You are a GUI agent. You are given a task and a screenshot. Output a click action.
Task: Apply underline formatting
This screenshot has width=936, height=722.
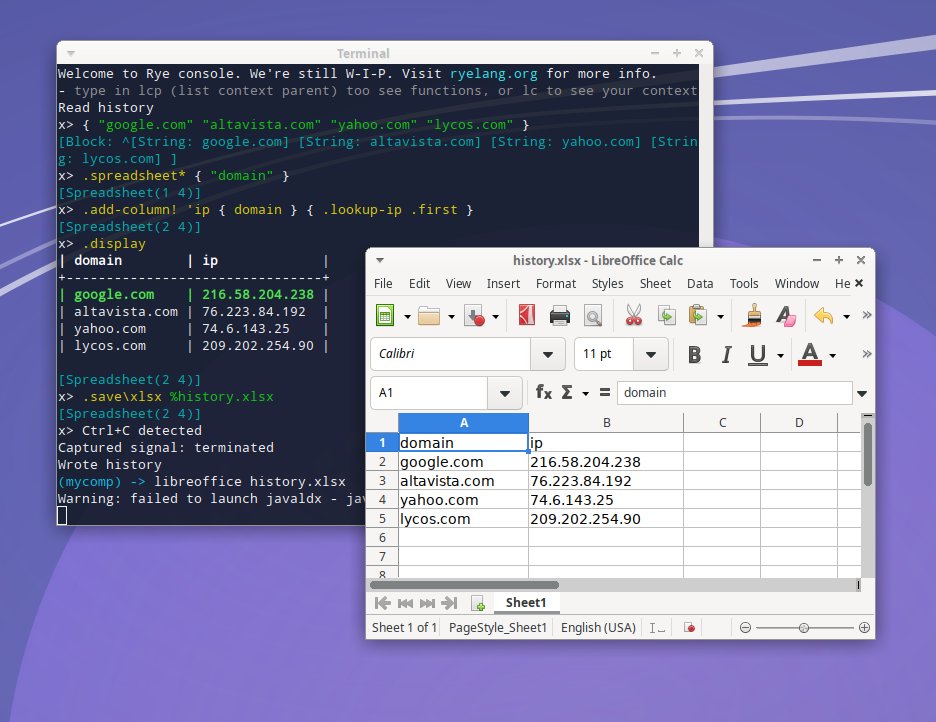[758, 354]
